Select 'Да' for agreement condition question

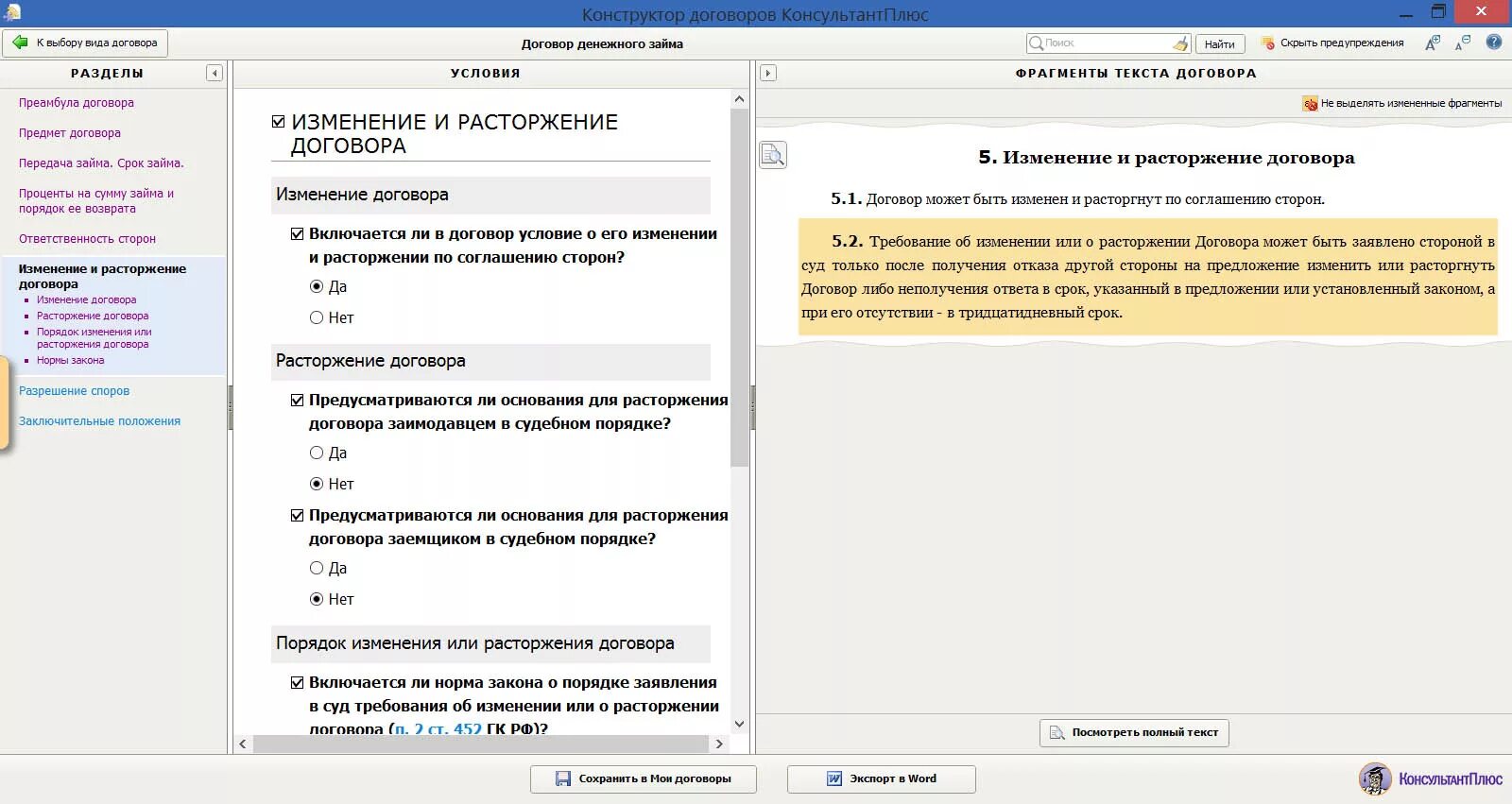pyautogui.click(x=317, y=286)
